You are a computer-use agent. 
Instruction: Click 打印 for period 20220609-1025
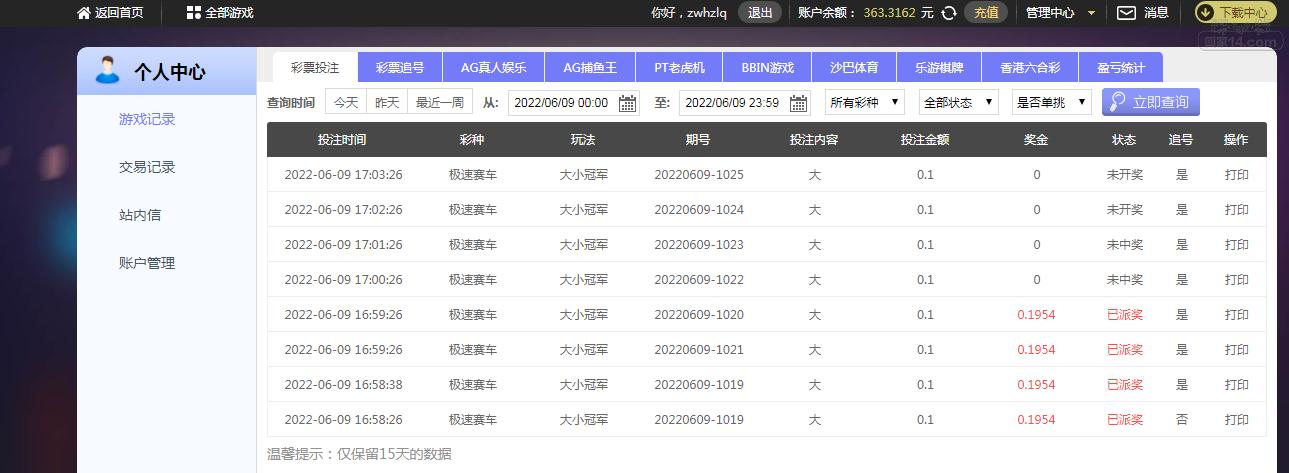click(1237, 174)
